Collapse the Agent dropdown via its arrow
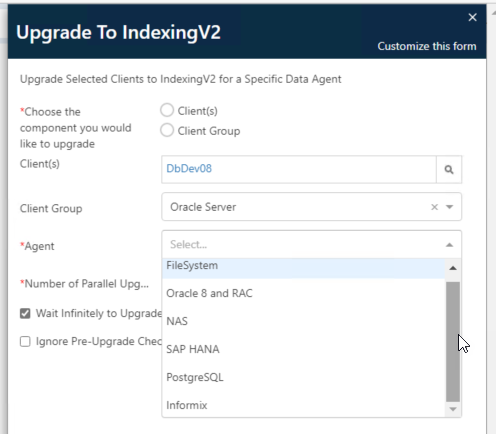The height and width of the screenshot is (434, 496). click(x=449, y=245)
